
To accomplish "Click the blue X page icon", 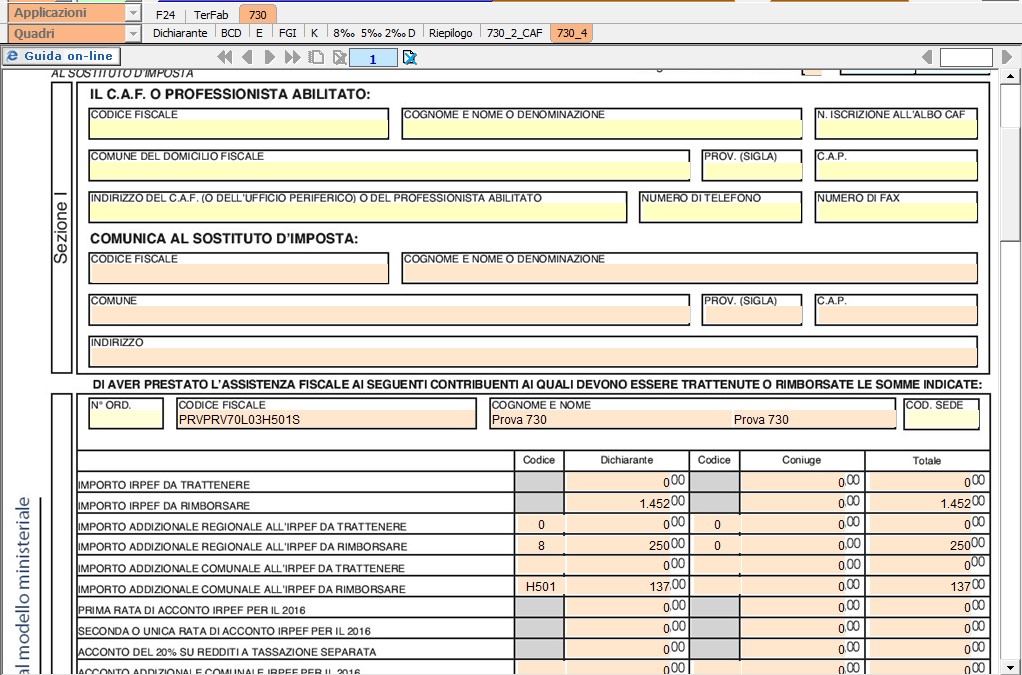I will pyautogui.click(x=409, y=57).
